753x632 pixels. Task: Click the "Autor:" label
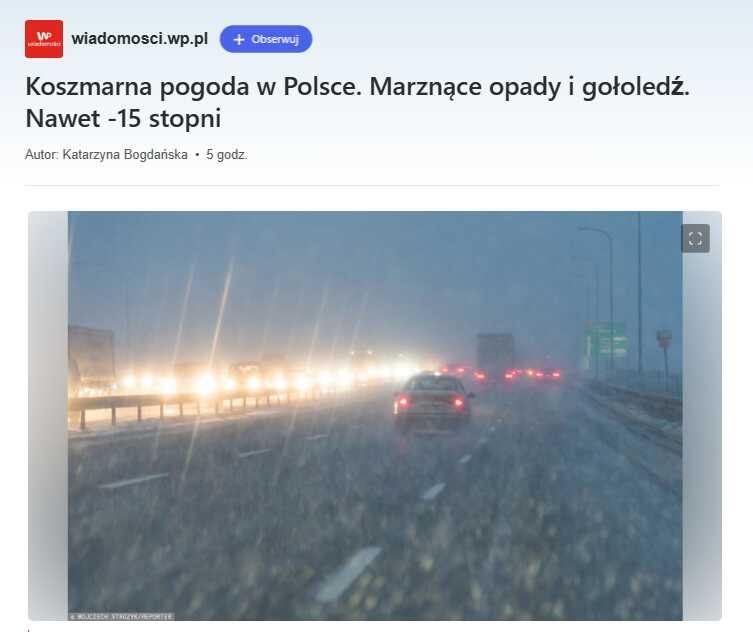[x=42, y=155]
